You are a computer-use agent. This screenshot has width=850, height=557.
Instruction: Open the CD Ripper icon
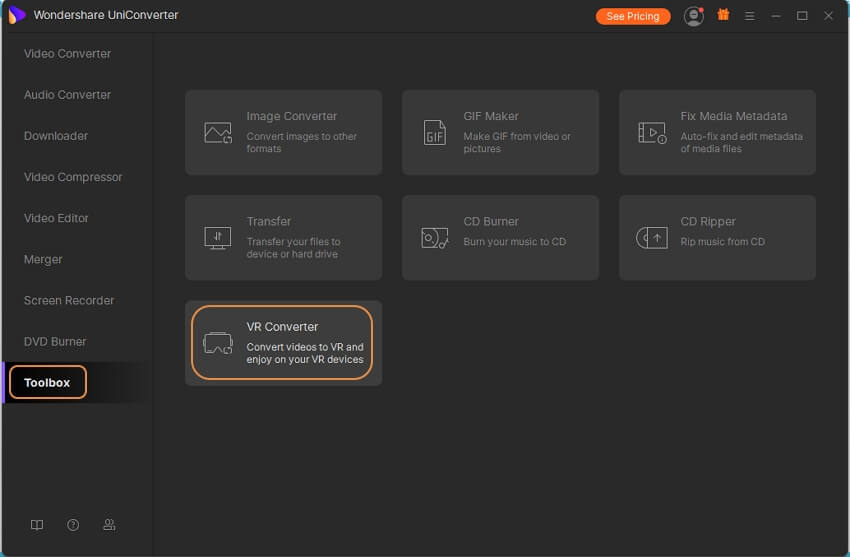652,238
